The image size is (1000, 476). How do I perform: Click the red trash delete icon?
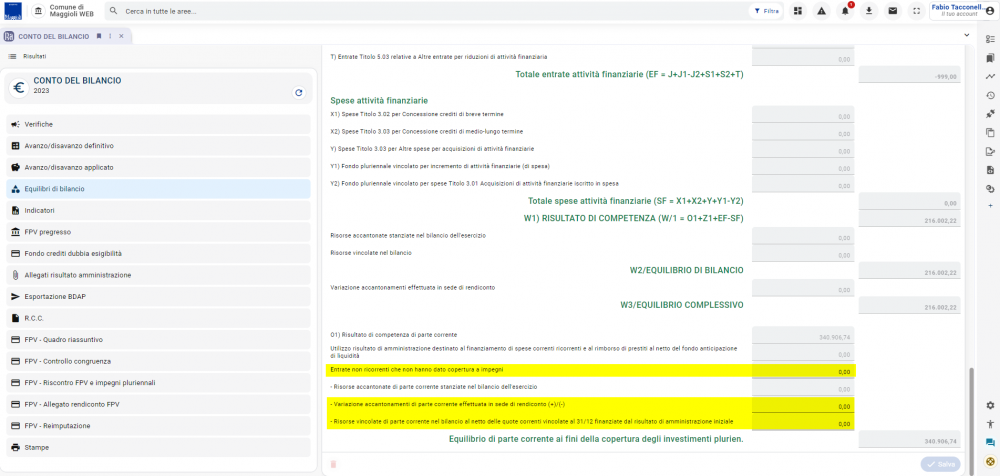coord(333,465)
